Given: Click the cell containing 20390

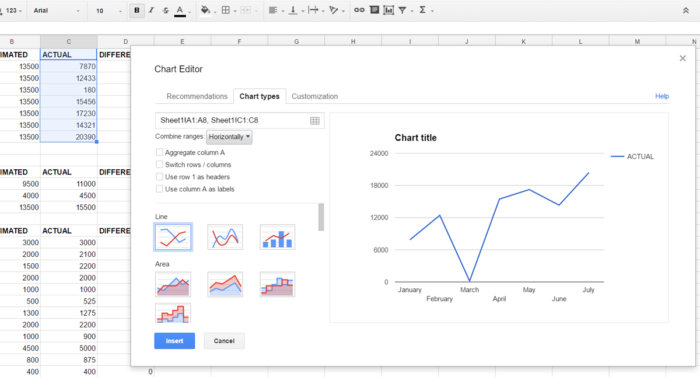Looking at the screenshot, I should (x=69, y=137).
